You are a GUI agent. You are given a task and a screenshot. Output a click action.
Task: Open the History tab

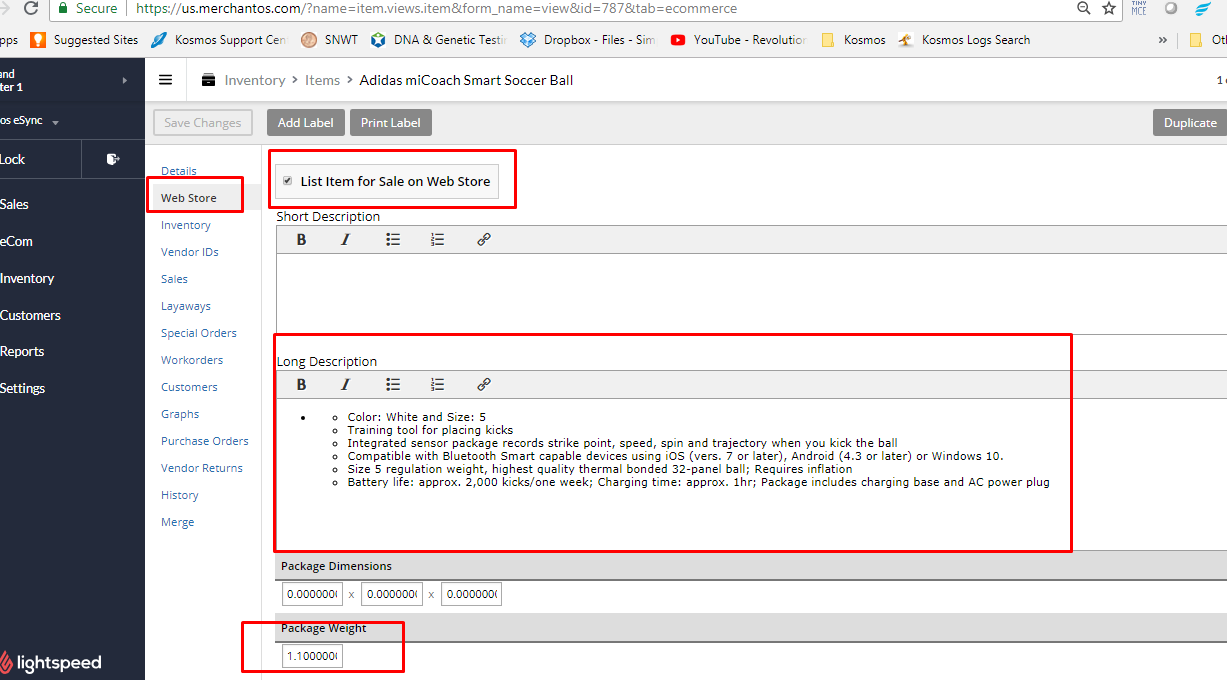click(180, 495)
